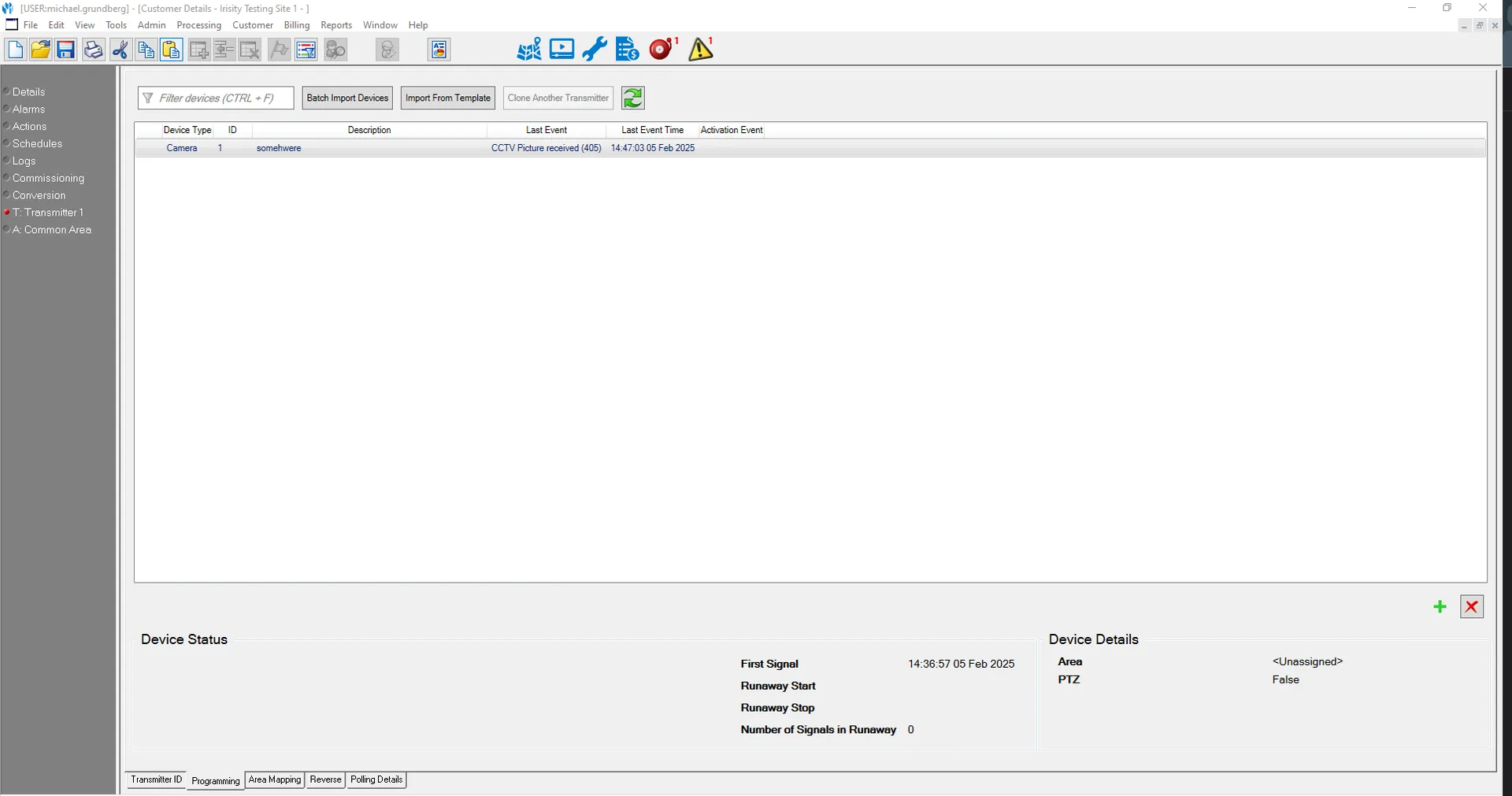The height and width of the screenshot is (796, 1512).
Task: Click the Cut scissors icon
Action: [120, 50]
